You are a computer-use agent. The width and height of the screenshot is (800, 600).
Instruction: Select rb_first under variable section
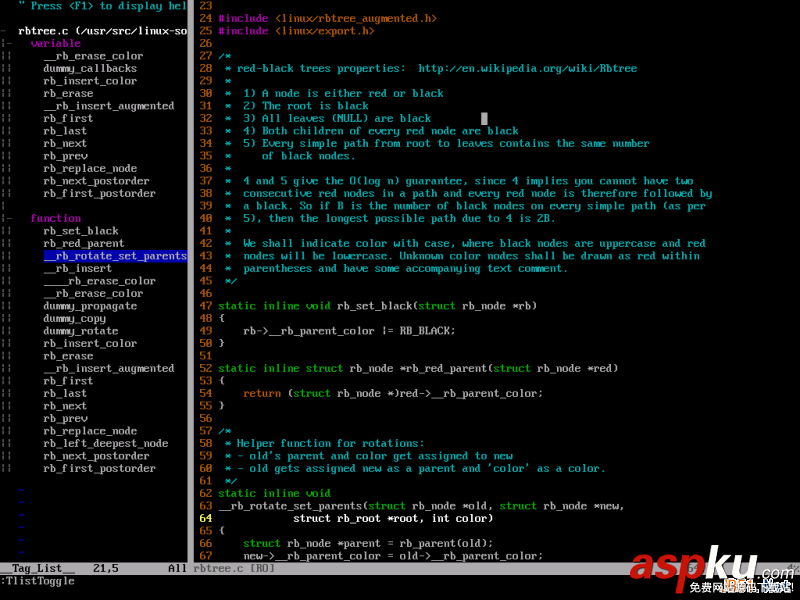[68, 118]
